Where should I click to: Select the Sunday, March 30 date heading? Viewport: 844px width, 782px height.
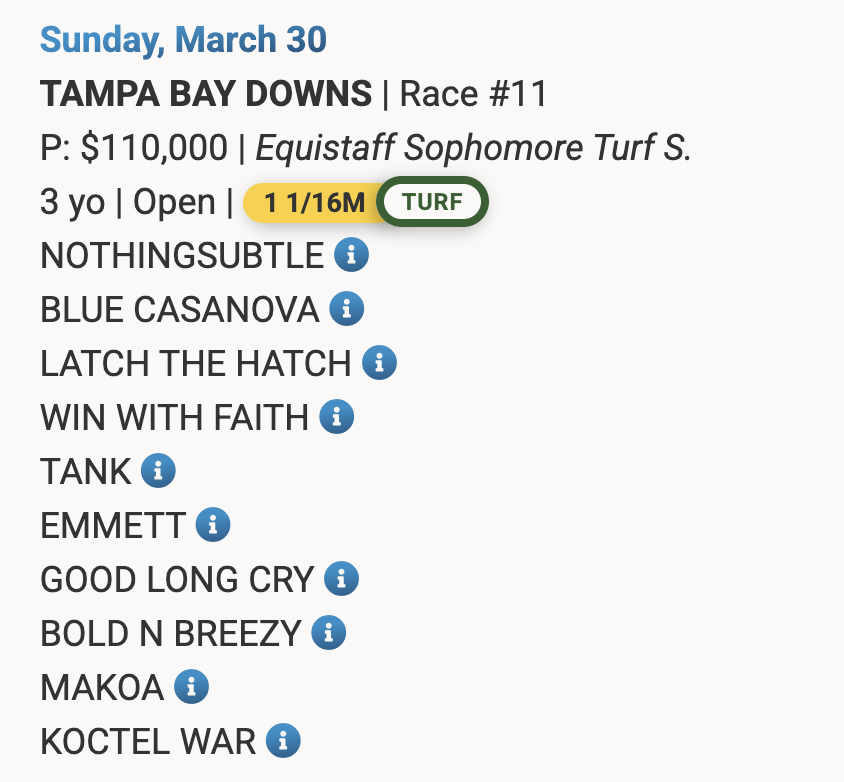(x=183, y=41)
